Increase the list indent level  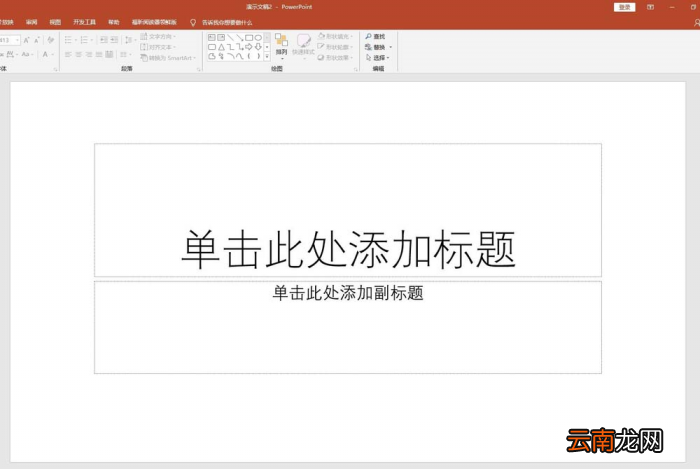(x=114, y=40)
